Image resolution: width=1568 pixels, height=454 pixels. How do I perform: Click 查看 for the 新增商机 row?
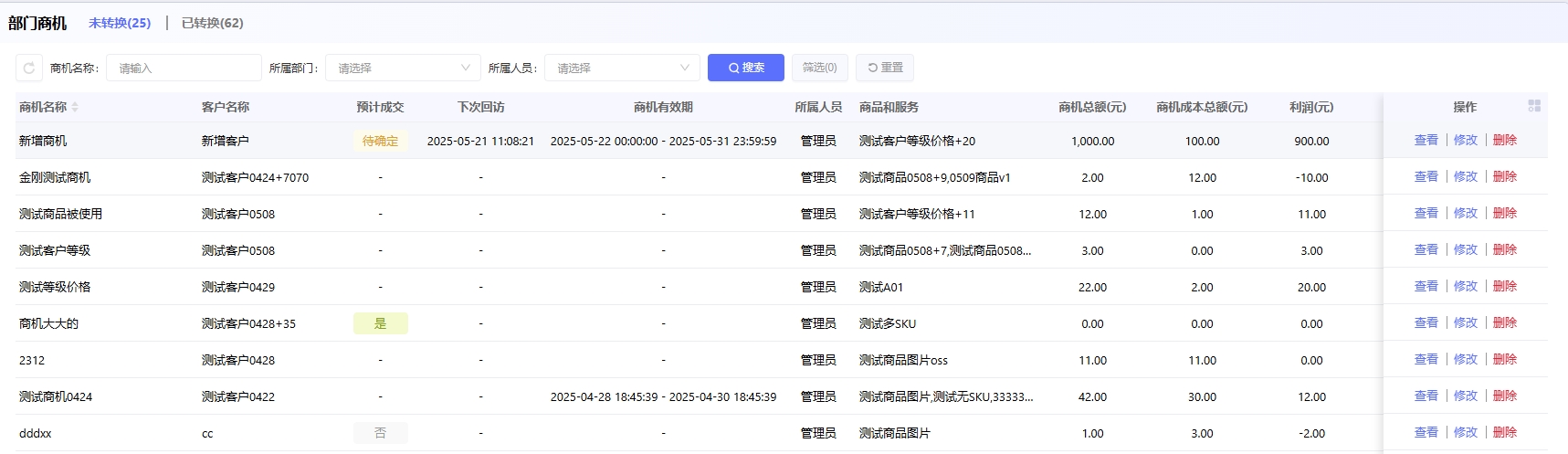pyautogui.click(x=1426, y=141)
